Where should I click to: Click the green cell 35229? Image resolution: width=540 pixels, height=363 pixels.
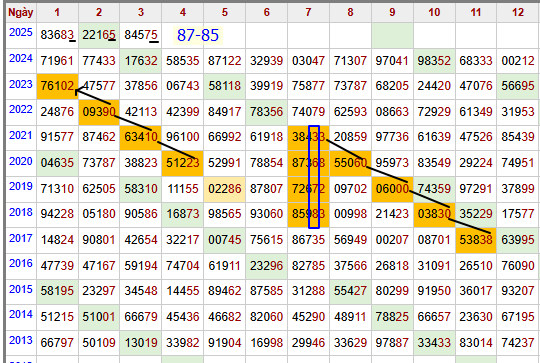pyautogui.click(x=476, y=214)
